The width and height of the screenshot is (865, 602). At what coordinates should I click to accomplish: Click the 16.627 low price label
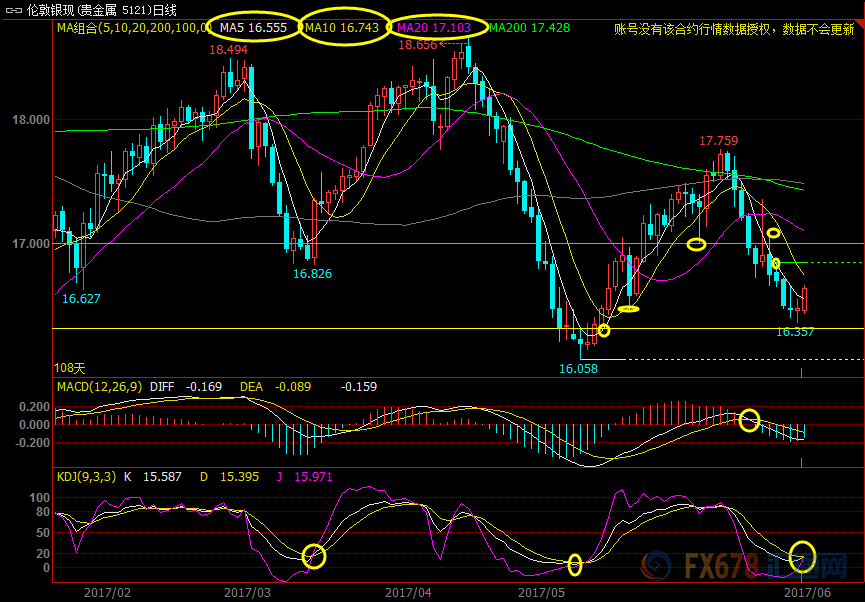coord(81,299)
